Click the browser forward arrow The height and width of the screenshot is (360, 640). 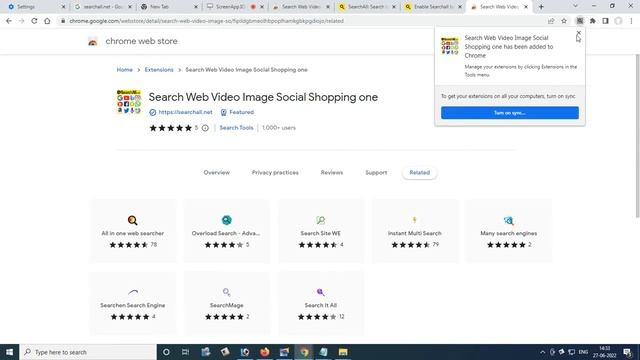click(21, 21)
